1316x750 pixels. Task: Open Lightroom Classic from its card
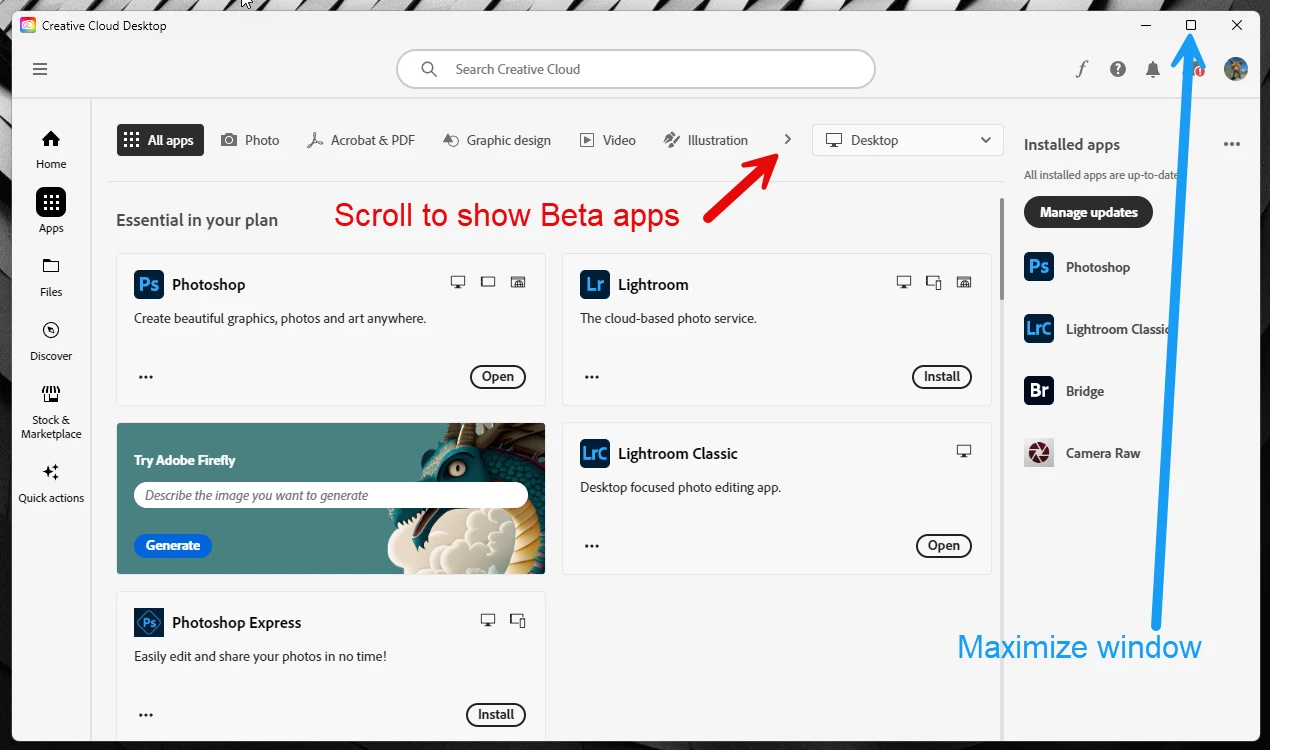point(944,546)
